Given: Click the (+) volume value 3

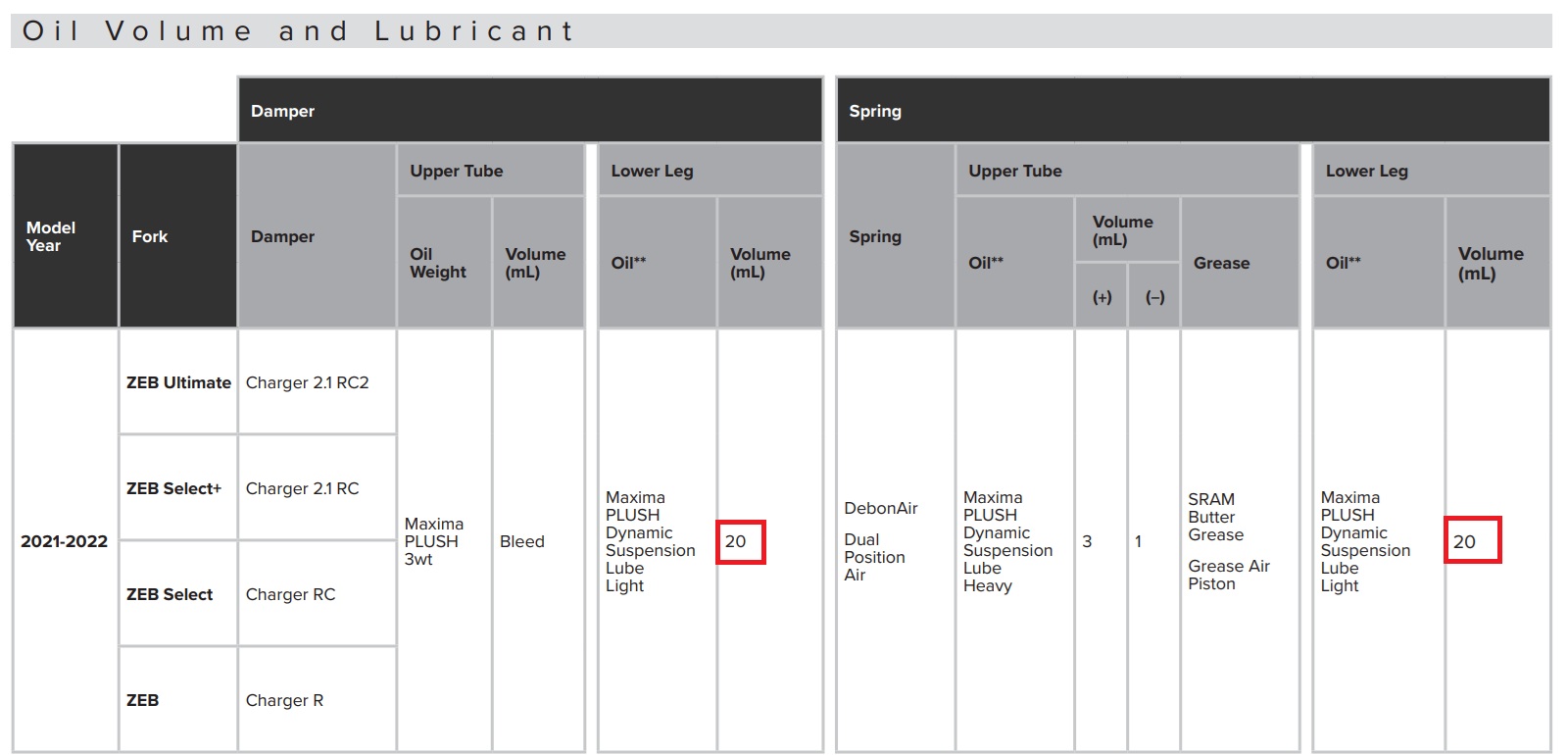Looking at the screenshot, I should tap(1087, 541).
